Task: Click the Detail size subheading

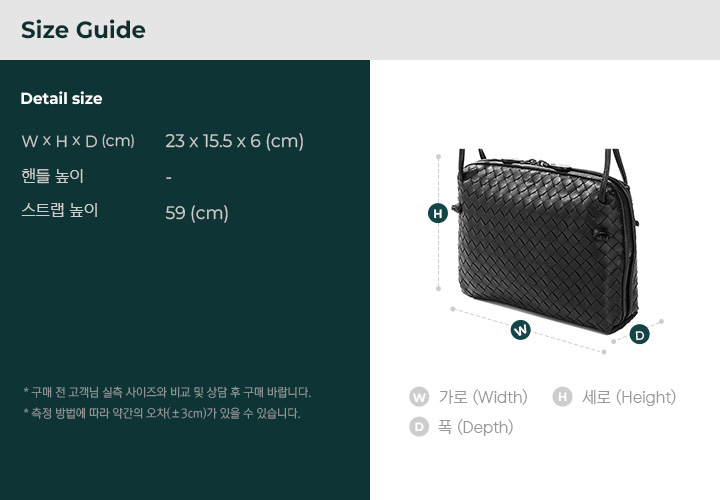Action: point(62,98)
